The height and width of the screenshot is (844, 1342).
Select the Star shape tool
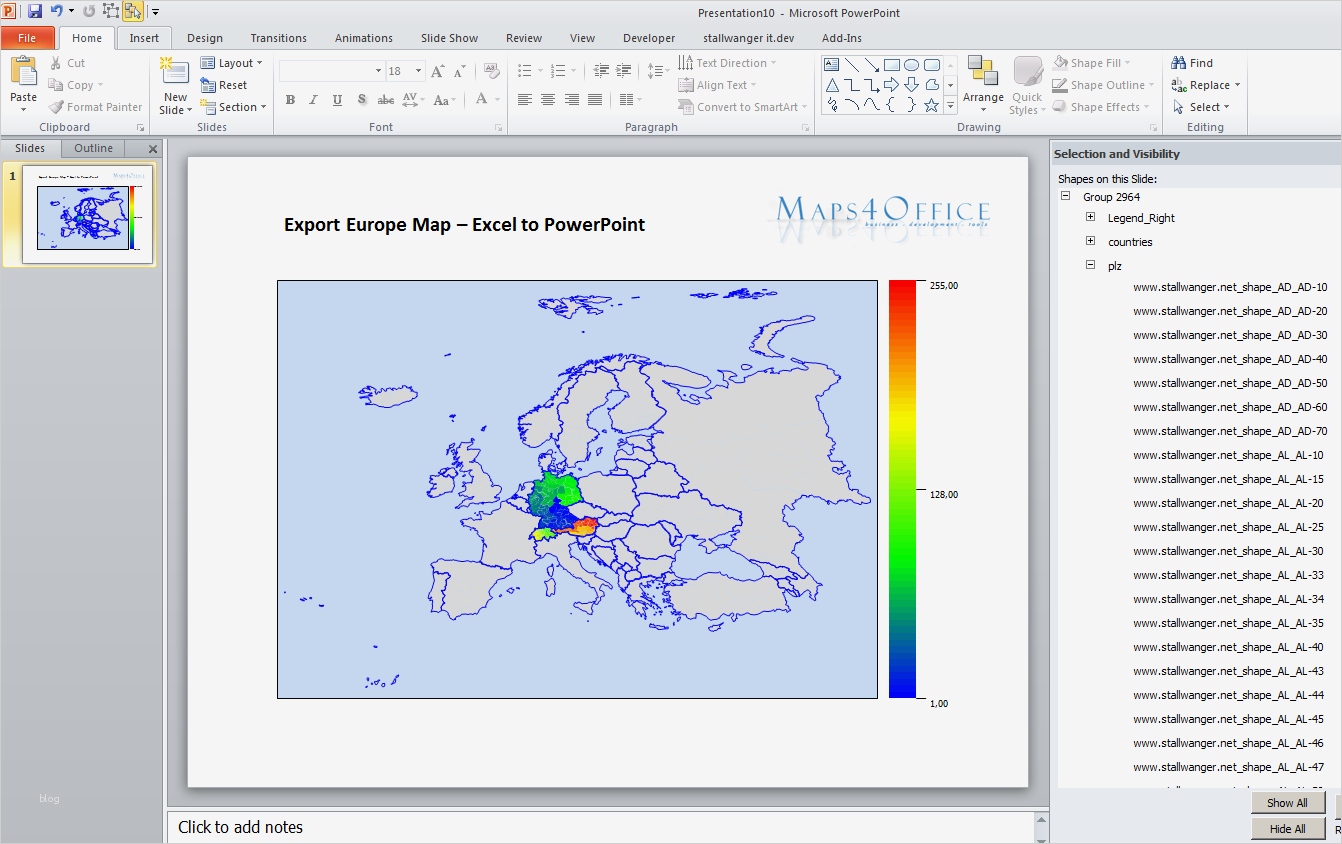[x=931, y=103]
